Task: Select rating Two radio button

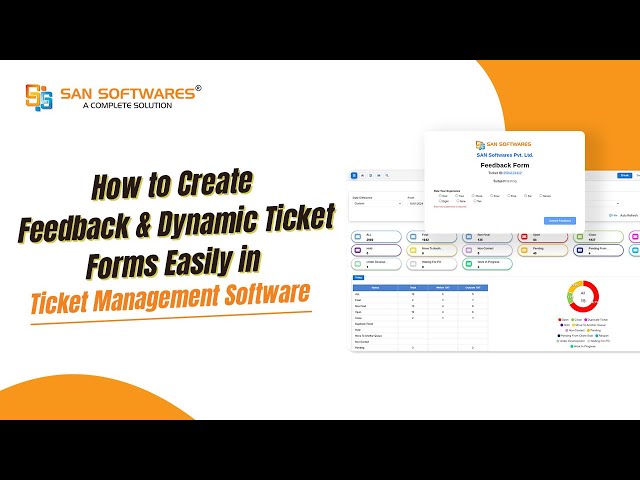Action: tap(457, 196)
